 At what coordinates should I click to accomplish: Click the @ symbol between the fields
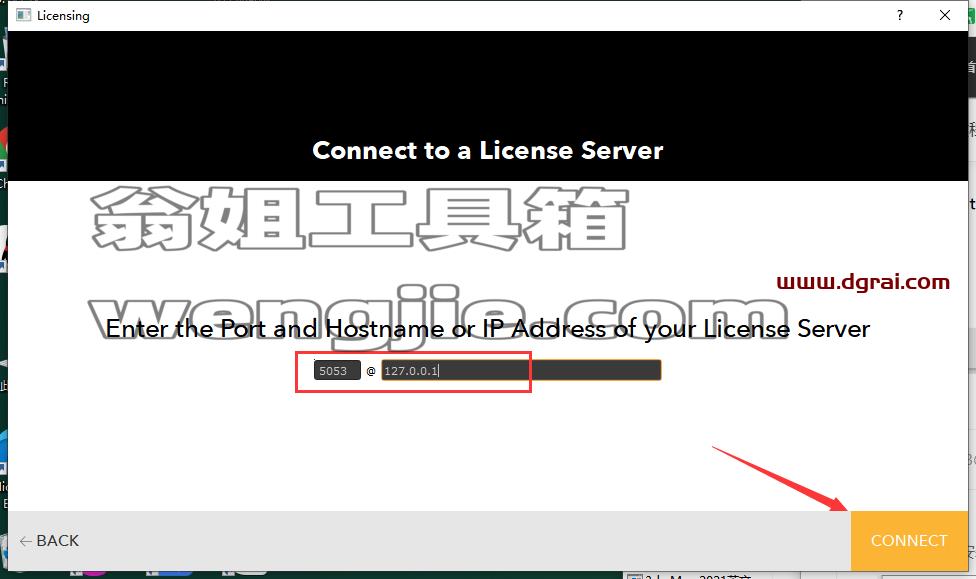pyautogui.click(x=371, y=371)
